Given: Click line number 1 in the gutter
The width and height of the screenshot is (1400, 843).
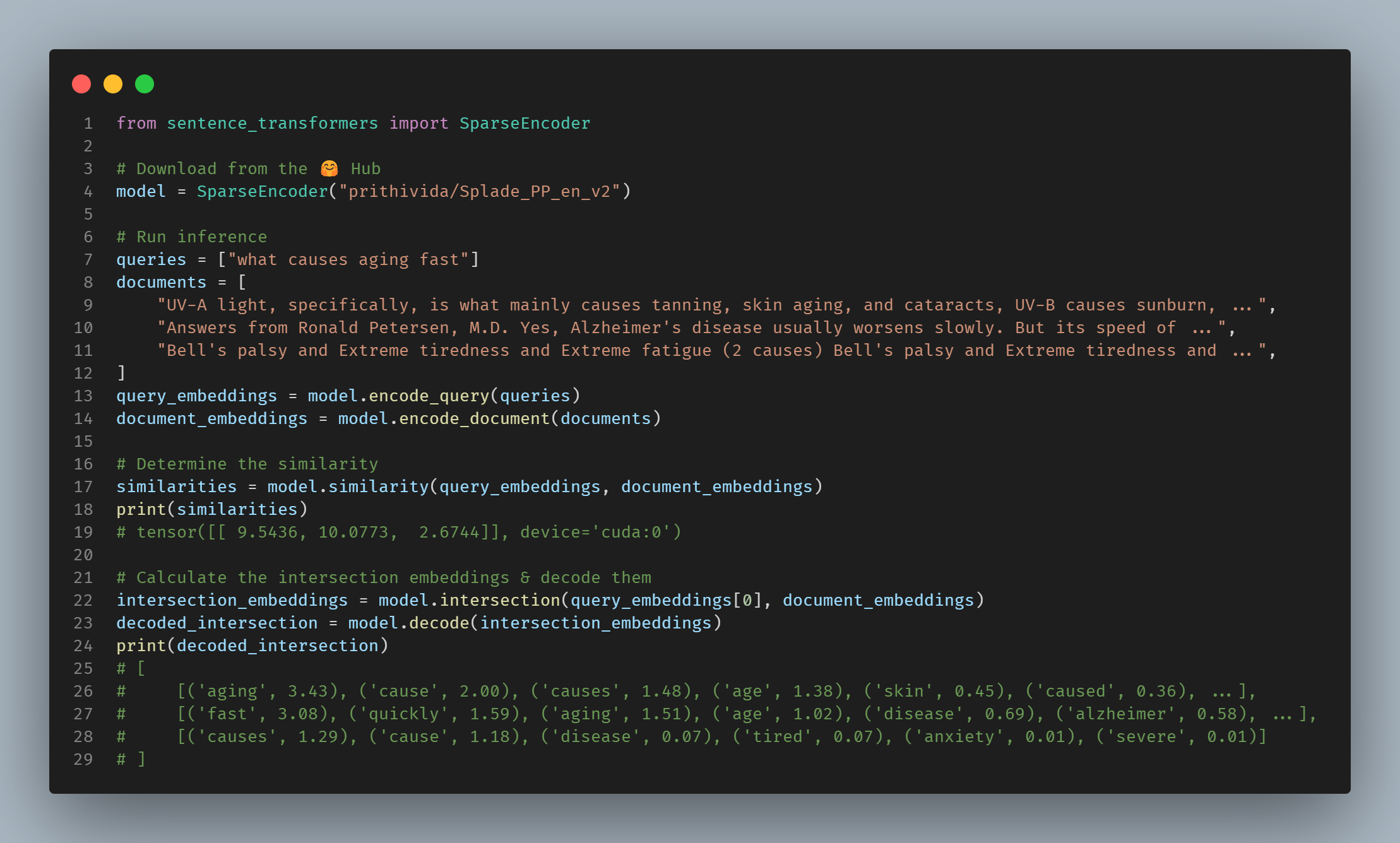Looking at the screenshot, I should coord(88,123).
